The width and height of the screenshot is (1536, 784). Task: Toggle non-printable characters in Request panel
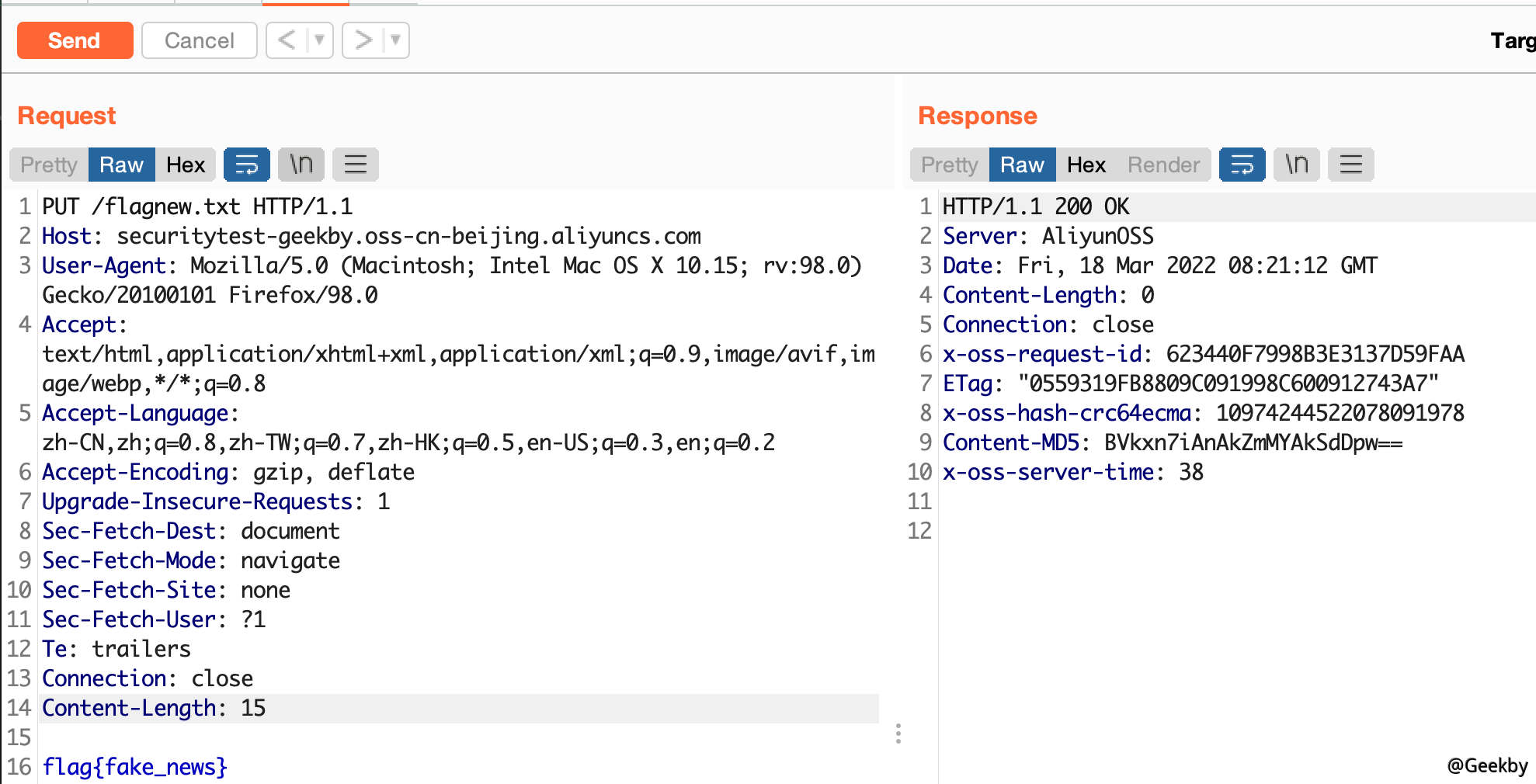click(301, 165)
